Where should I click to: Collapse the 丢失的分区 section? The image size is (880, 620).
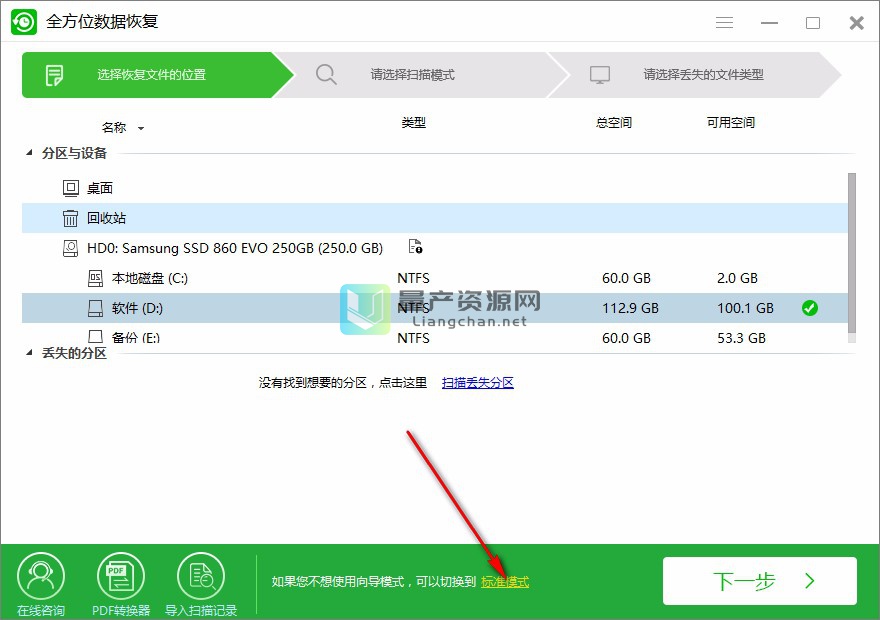29,352
